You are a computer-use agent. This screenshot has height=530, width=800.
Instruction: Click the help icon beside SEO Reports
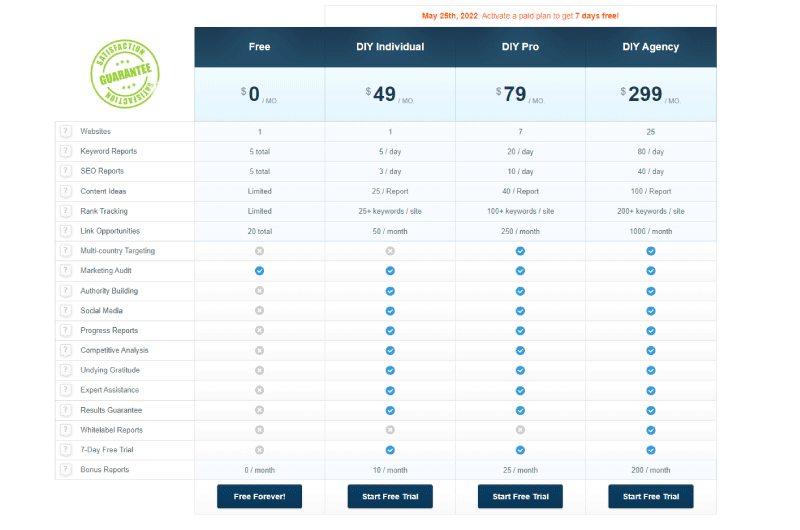65,171
